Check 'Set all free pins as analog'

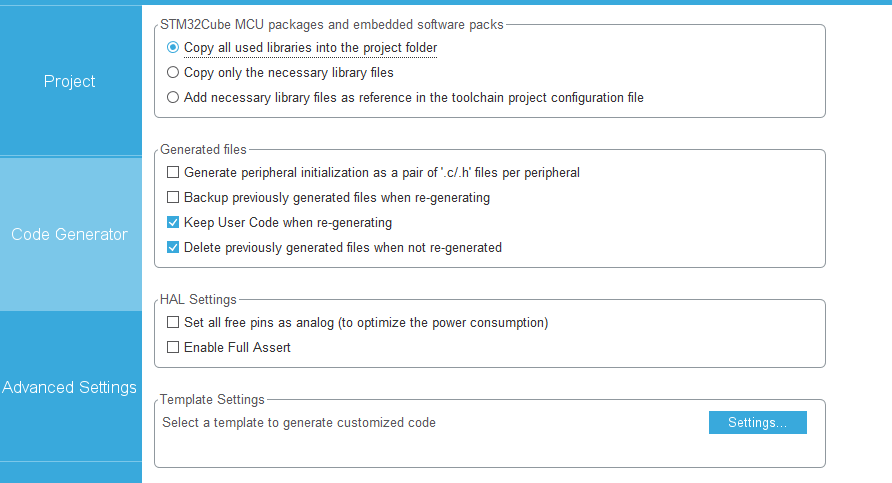(174, 323)
